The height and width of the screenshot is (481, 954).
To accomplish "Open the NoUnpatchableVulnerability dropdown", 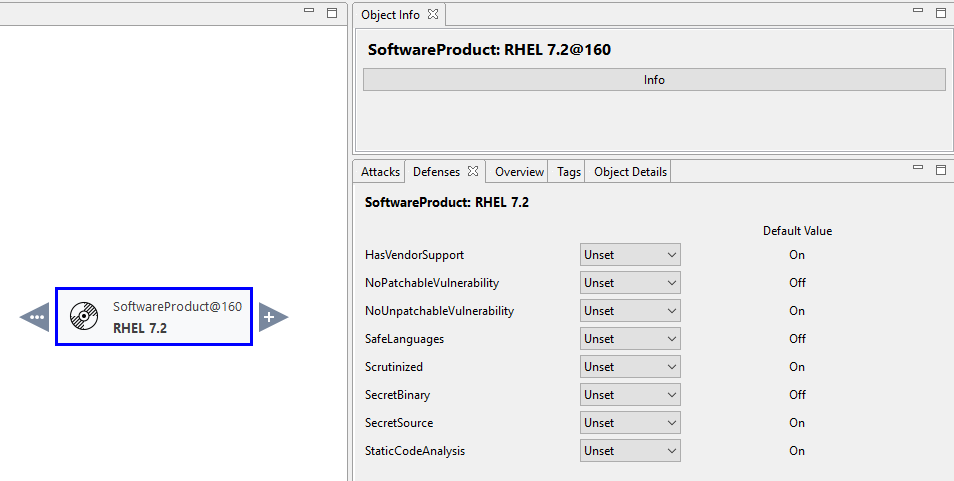I will click(x=630, y=311).
